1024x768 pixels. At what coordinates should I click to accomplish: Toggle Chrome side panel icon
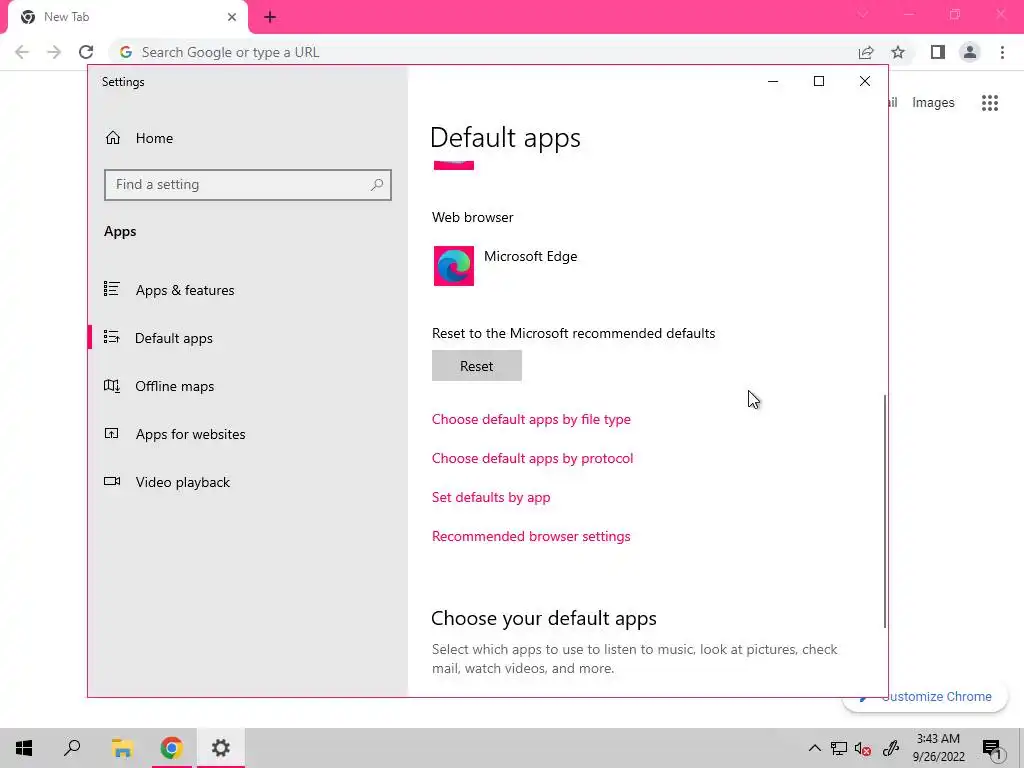[938, 52]
